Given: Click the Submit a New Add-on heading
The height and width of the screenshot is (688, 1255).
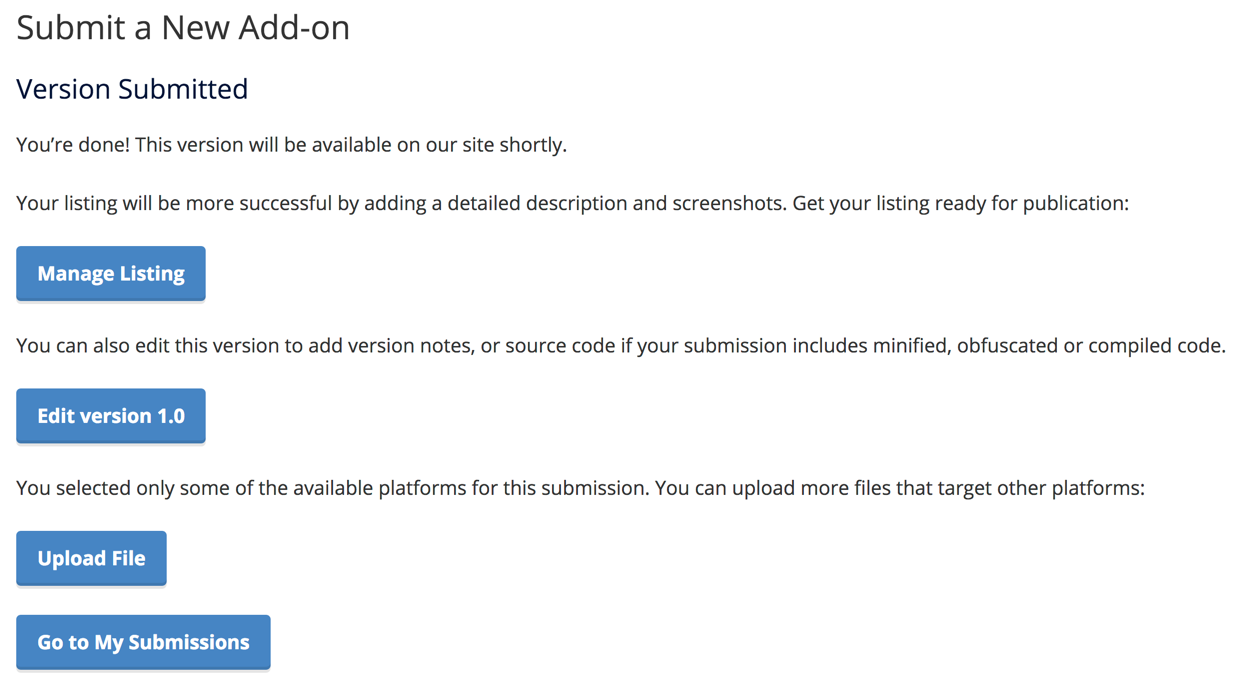Looking at the screenshot, I should (182, 27).
